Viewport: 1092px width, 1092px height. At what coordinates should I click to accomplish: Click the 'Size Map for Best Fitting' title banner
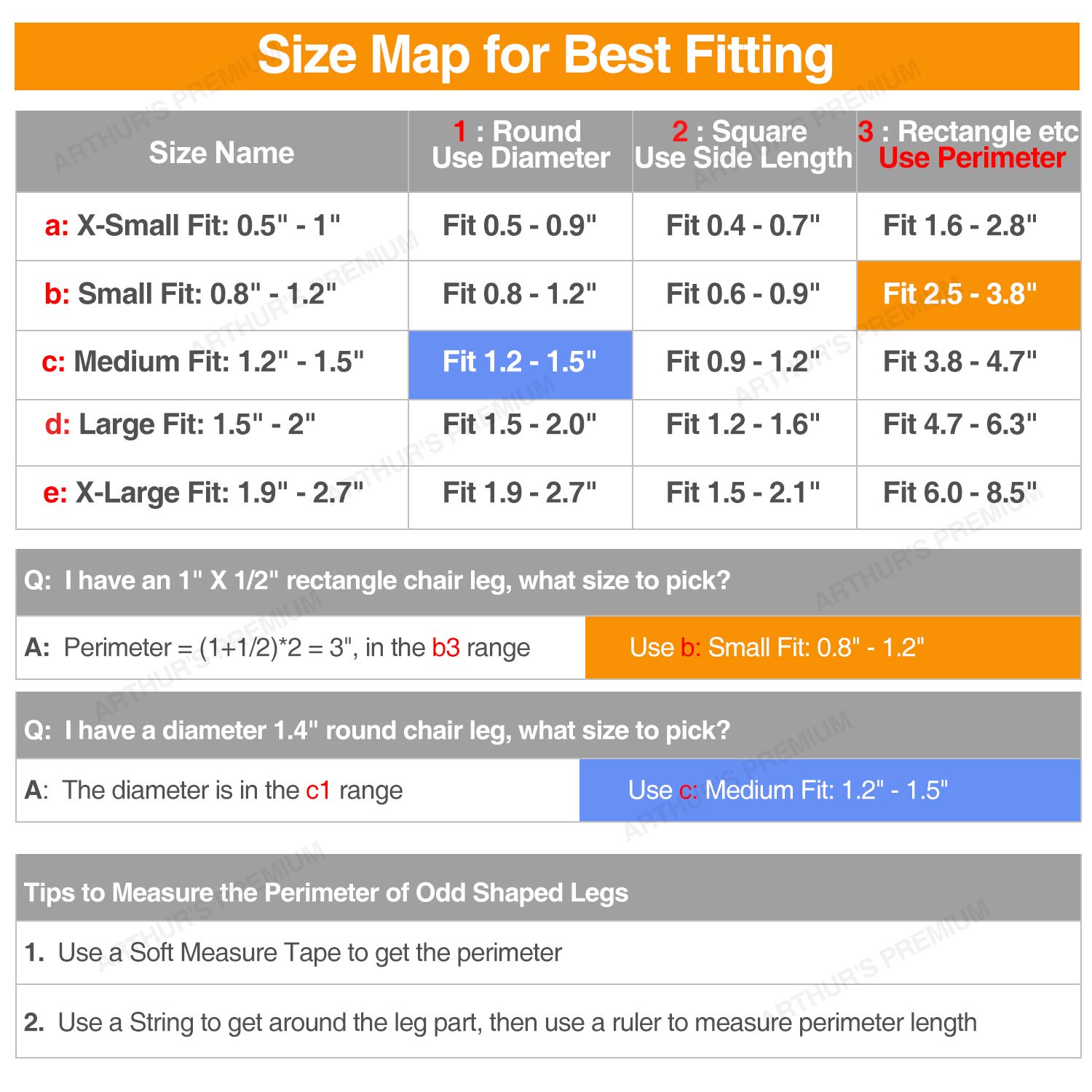point(547,56)
